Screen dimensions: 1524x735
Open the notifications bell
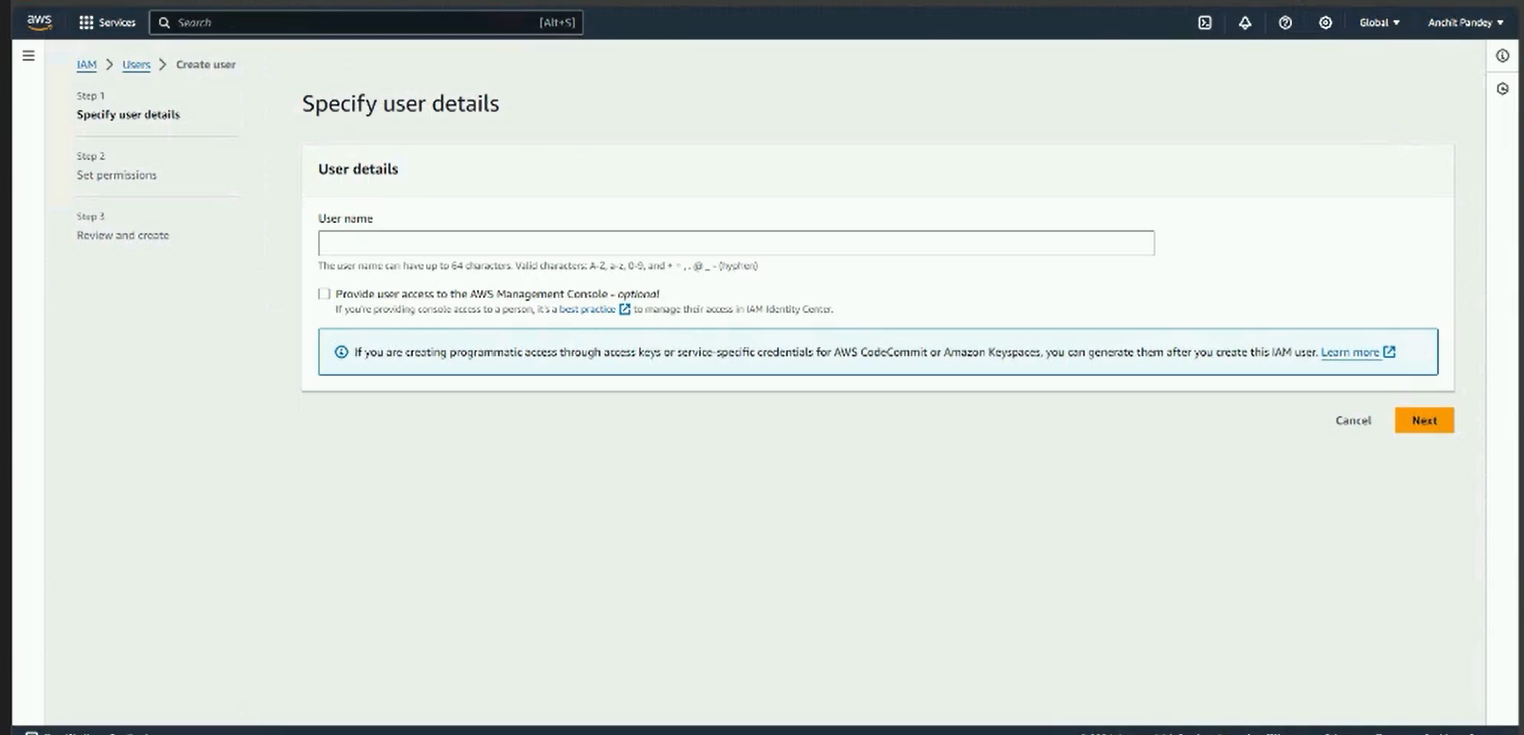pos(1245,22)
